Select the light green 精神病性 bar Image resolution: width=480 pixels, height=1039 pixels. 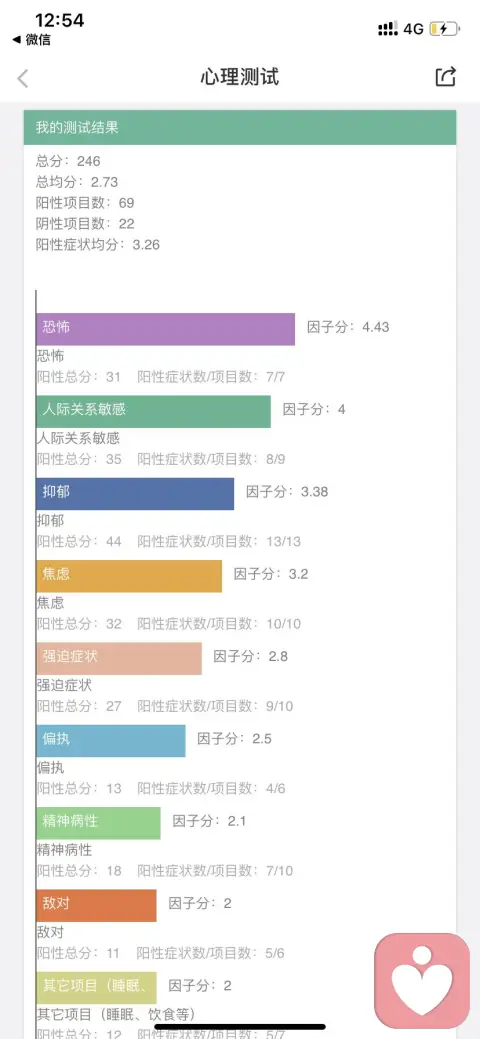98,823
